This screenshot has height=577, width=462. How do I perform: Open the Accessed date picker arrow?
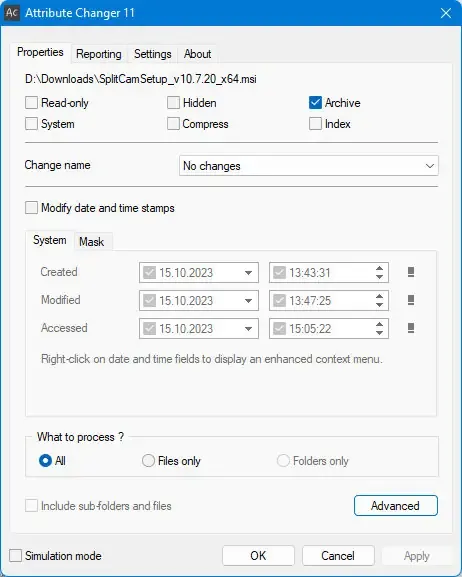pyautogui.click(x=248, y=329)
